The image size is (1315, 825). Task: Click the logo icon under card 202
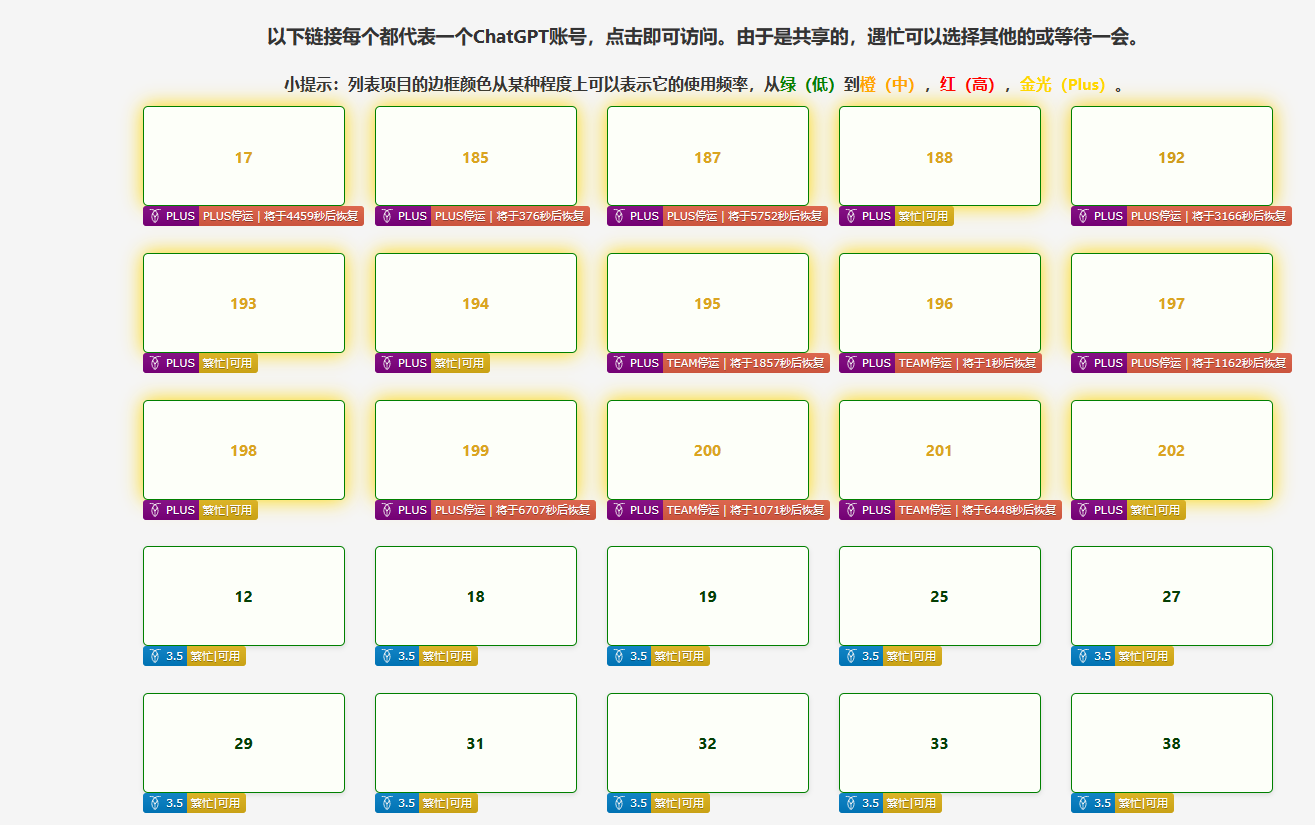[1083, 510]
